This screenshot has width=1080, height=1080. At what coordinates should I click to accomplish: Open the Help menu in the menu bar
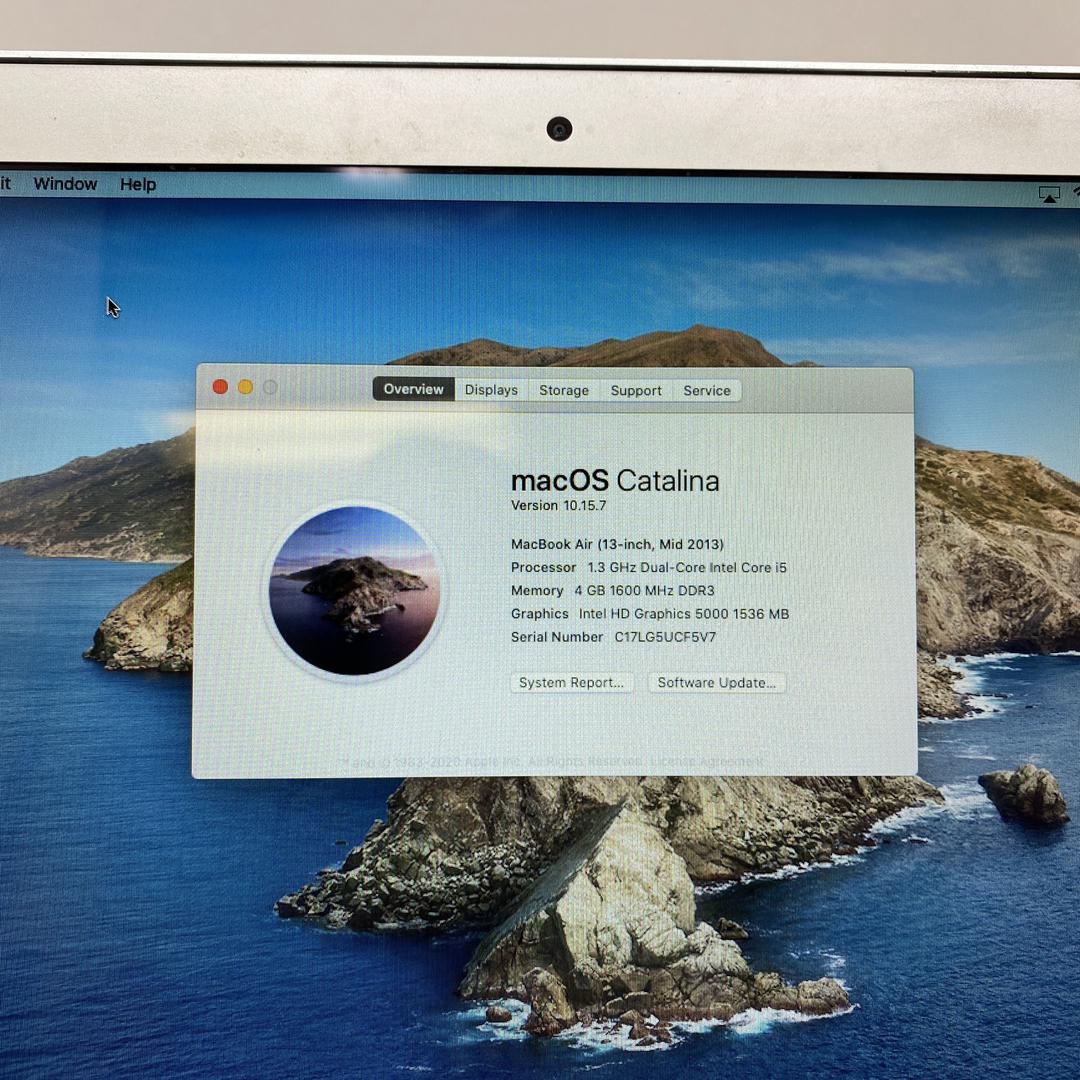pyautogui.click(x=138, y=185)
